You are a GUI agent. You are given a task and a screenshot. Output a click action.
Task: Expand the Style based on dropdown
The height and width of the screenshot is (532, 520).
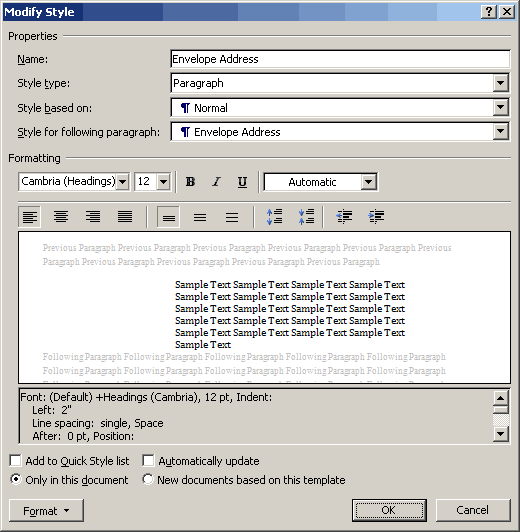coord(500,108)
